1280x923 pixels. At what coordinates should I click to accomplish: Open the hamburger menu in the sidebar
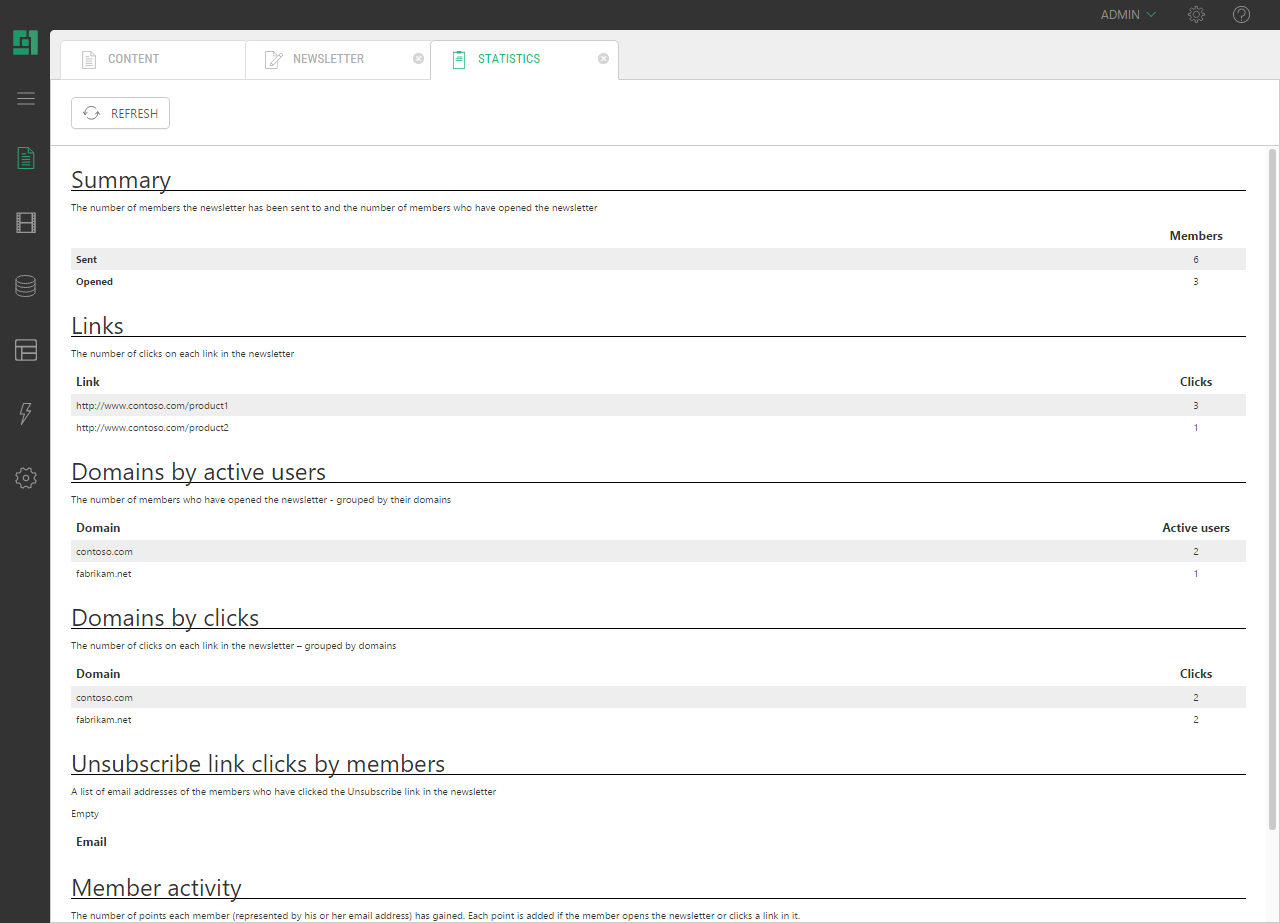click(x=26, y=98)
